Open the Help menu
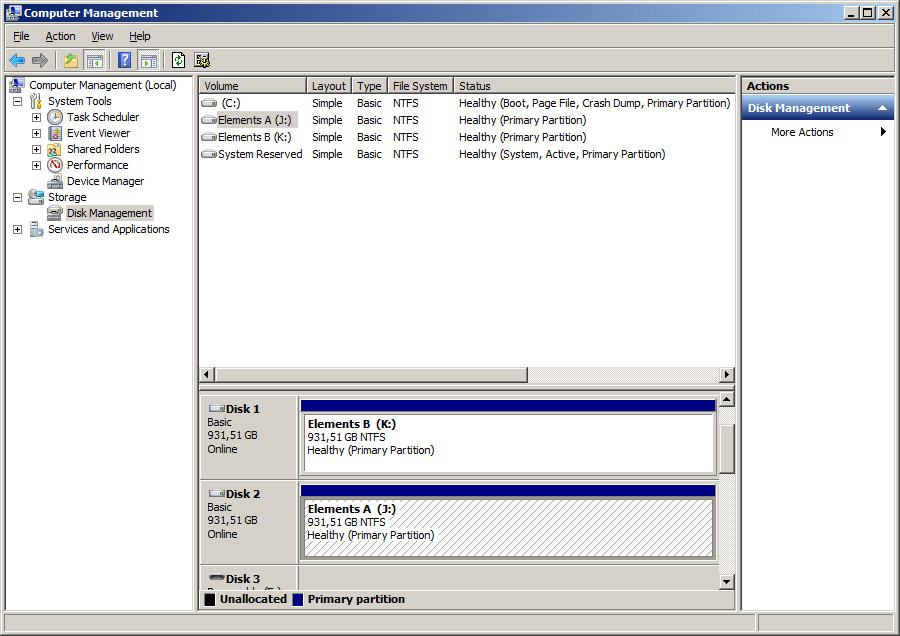 139,36
